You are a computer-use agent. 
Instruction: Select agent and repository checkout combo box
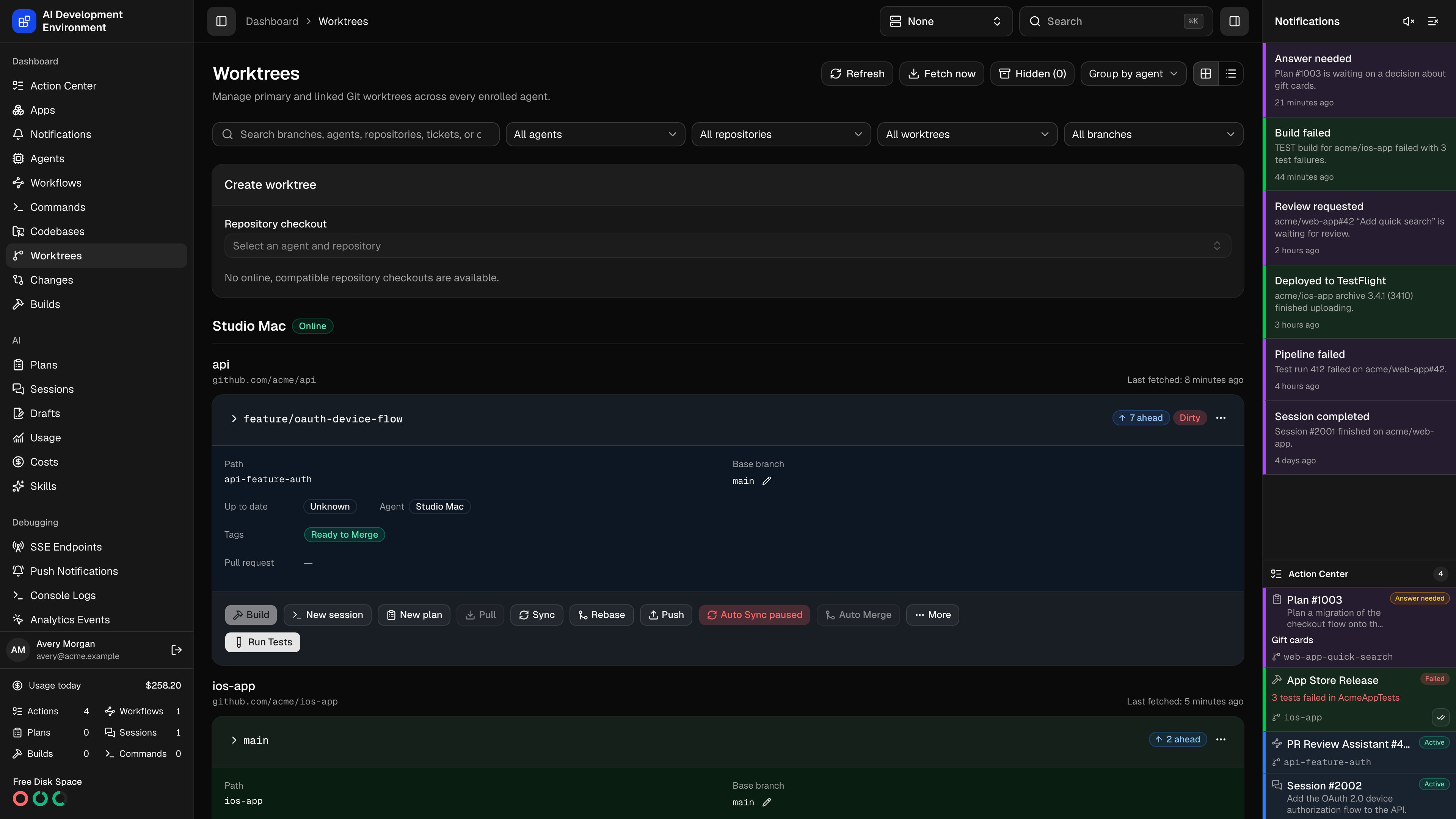(x=728, y=246)
